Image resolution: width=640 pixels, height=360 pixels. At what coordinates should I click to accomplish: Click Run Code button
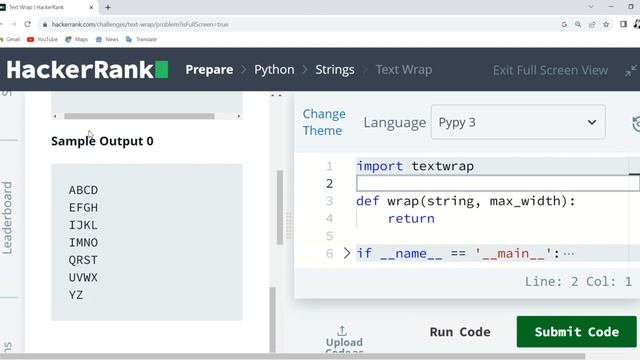pos(460,332)
